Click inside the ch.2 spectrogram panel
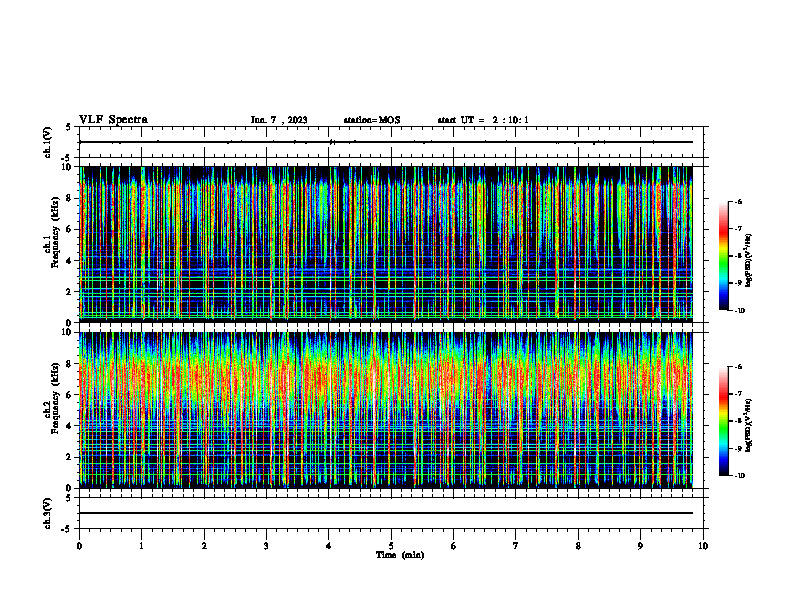Image resolution: width=792 pixels, height=612 pixels. pos(386,410)
